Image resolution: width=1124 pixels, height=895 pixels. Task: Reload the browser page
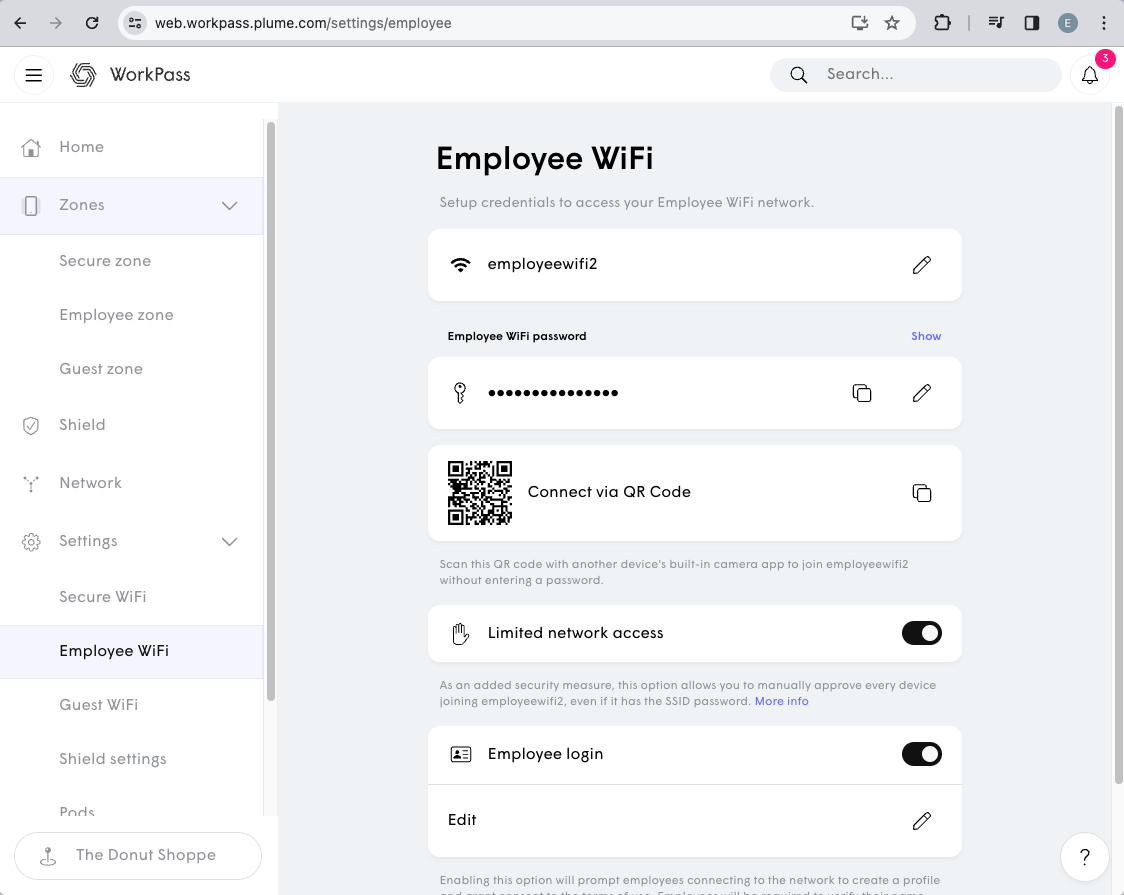92,23
